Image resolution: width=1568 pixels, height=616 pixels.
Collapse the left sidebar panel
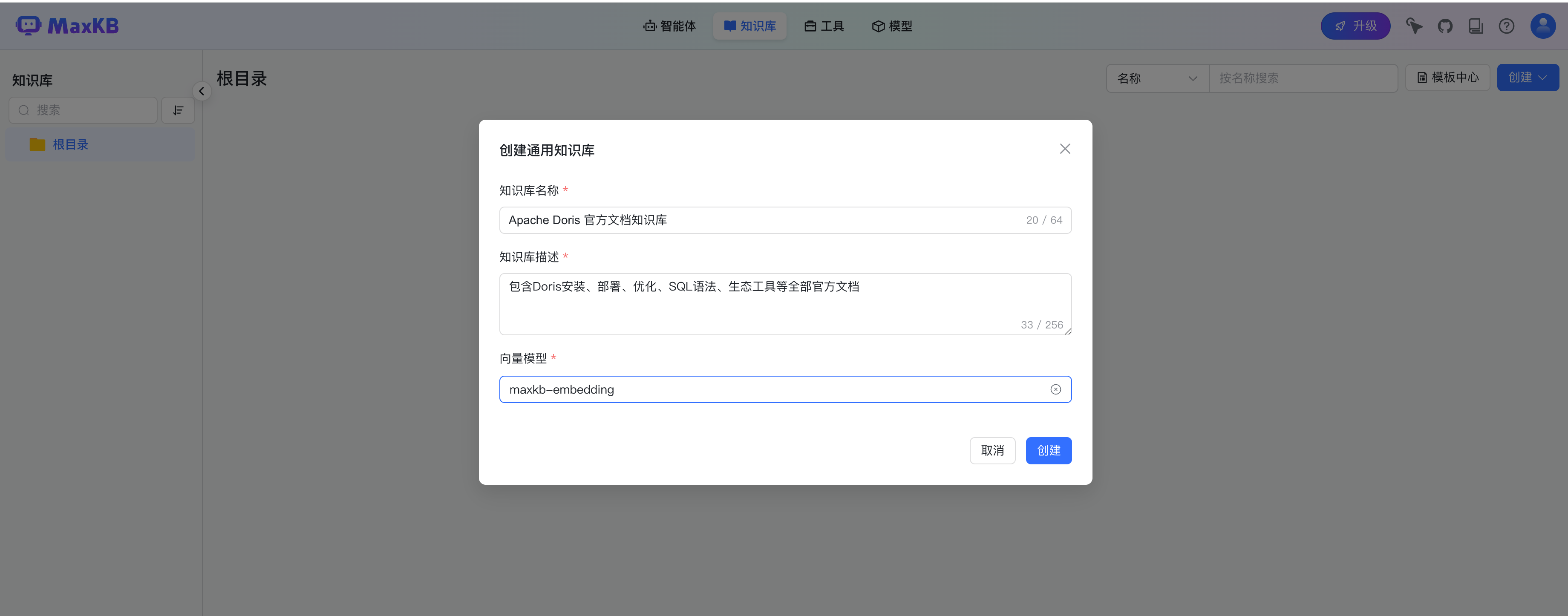(202, 91)
